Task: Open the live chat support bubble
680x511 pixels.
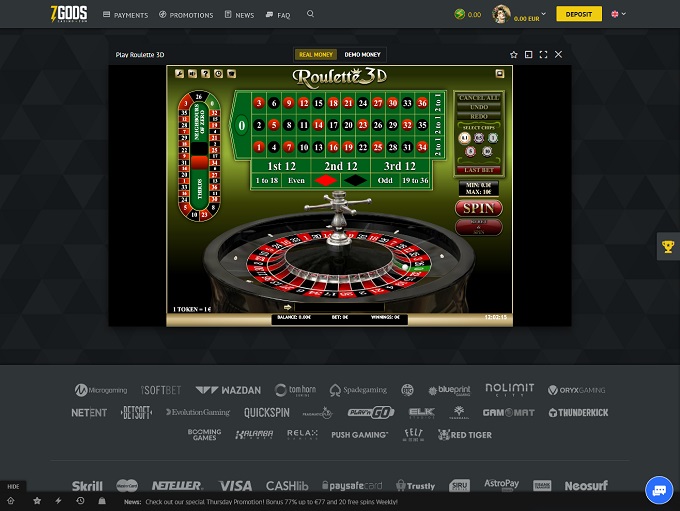Action: 658,489
